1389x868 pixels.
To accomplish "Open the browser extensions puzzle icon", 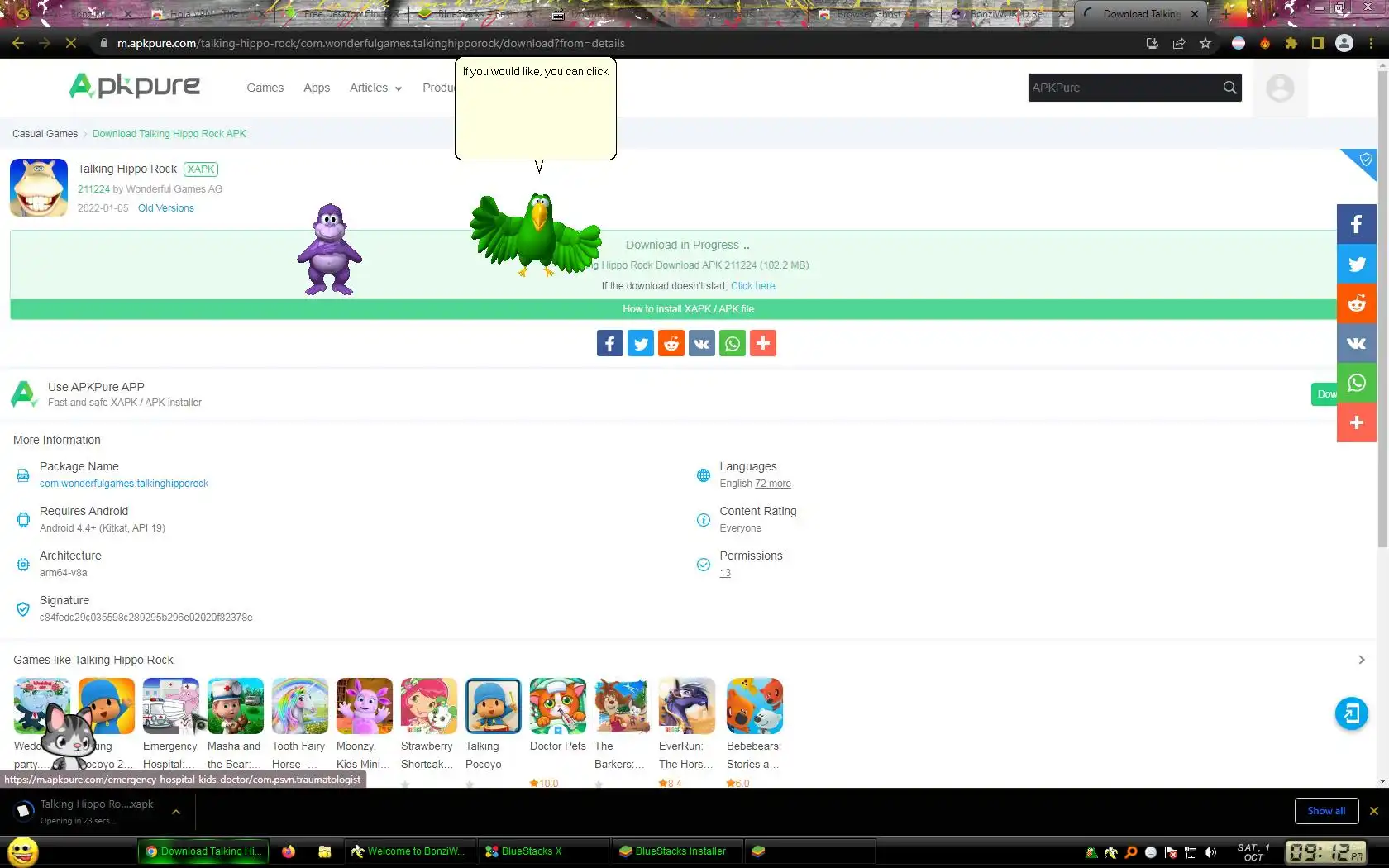I will tap(1291, 43).
